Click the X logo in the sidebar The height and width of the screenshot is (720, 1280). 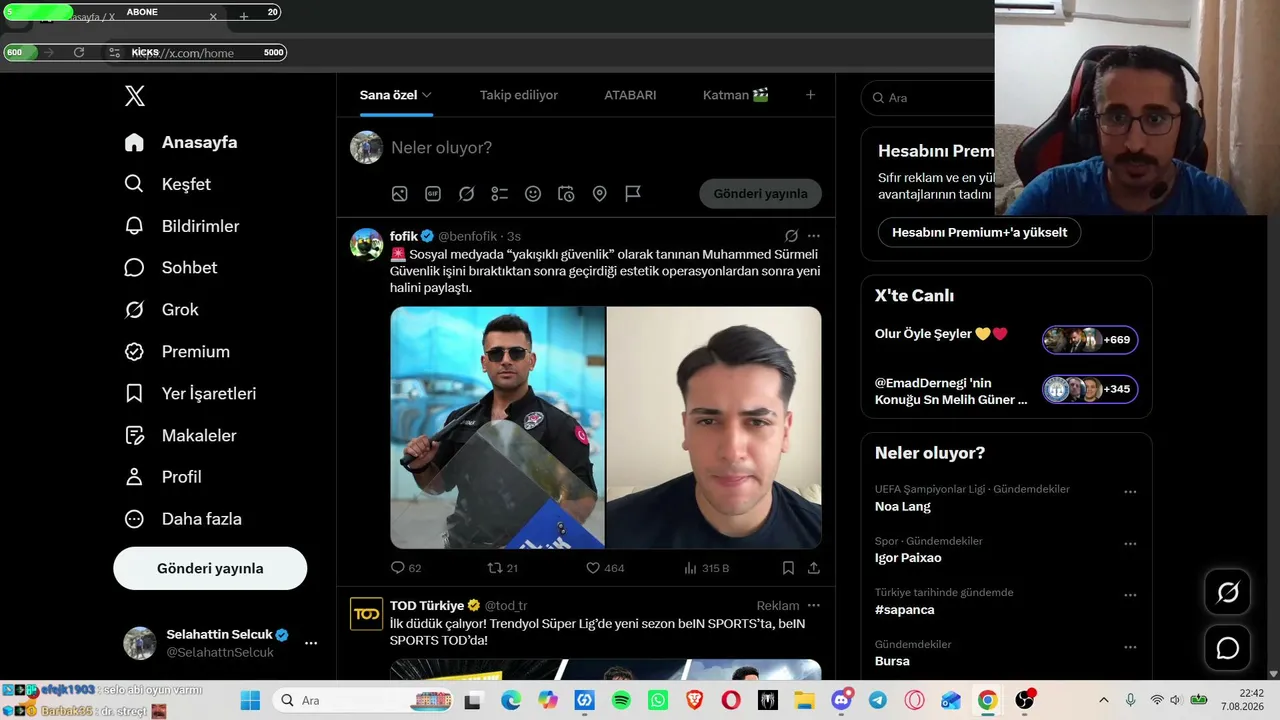point(135,96)
